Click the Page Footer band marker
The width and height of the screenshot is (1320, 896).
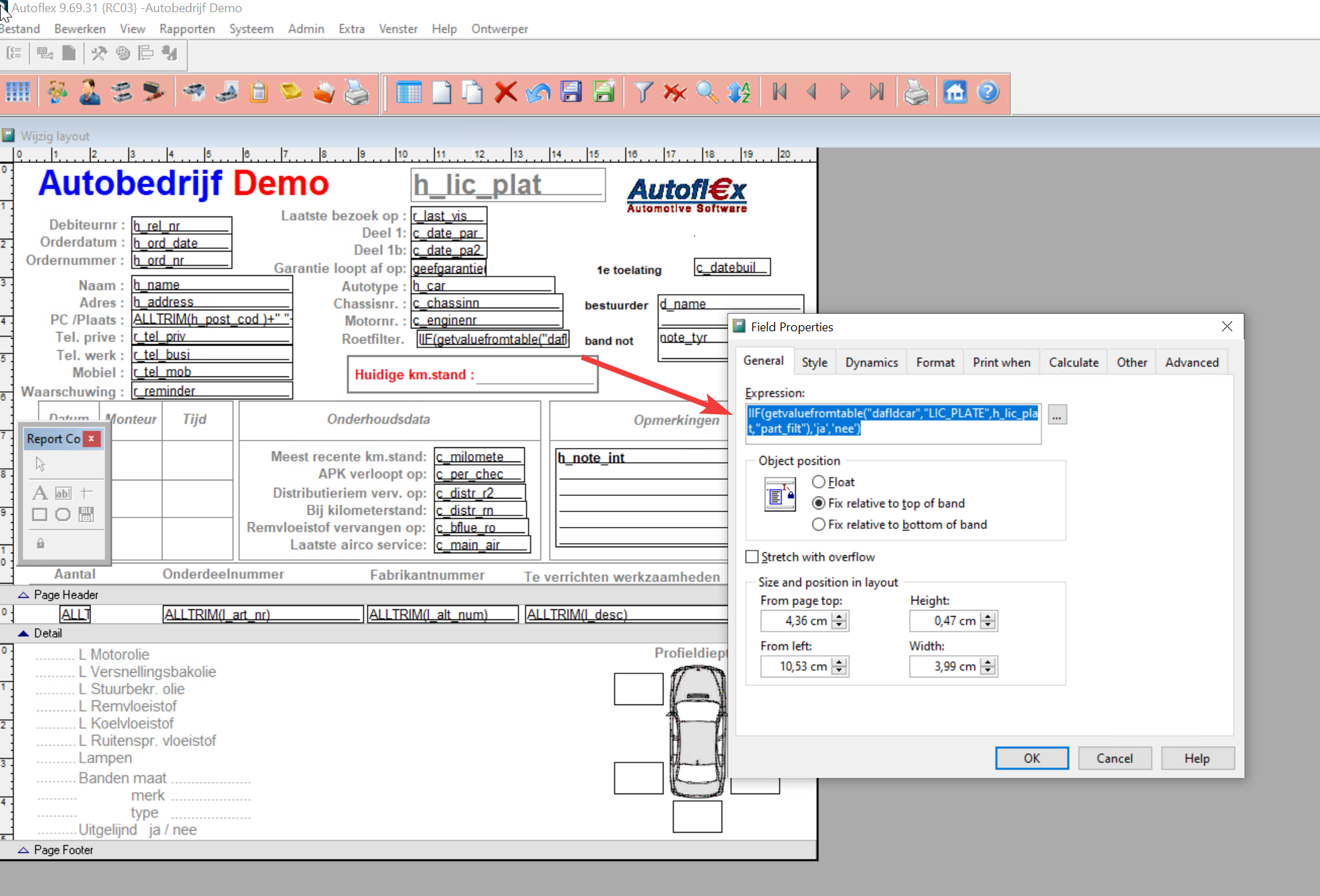[23, 850]
